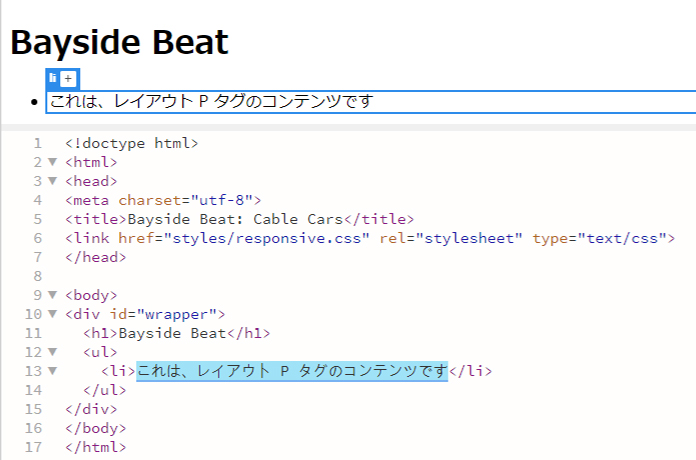This screenshot has height=460, width=696.
Task: Collapse the ul tag on line 12
Action: click(52, 352)
